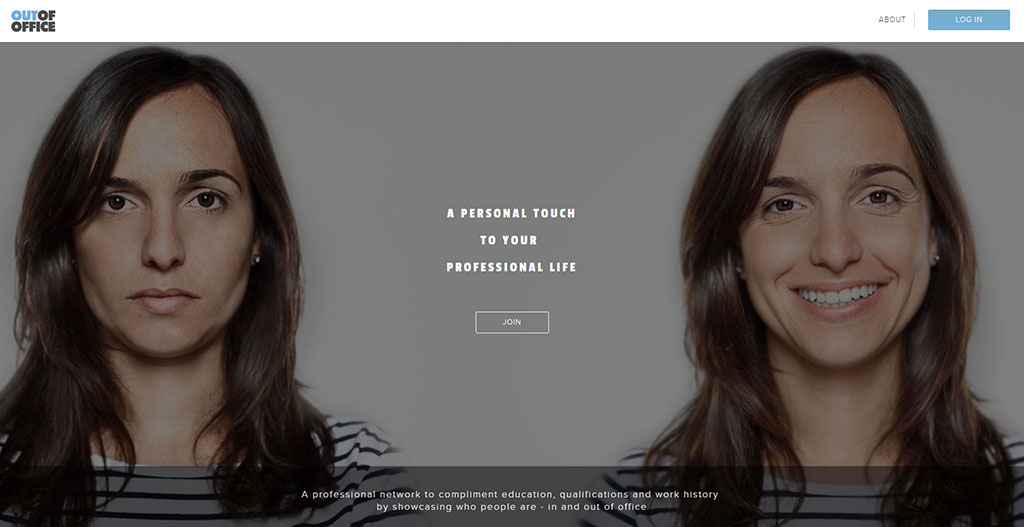Select the 'A PERSONAL TOUCH' headline line
The image size is (1024, 527).
511,214
